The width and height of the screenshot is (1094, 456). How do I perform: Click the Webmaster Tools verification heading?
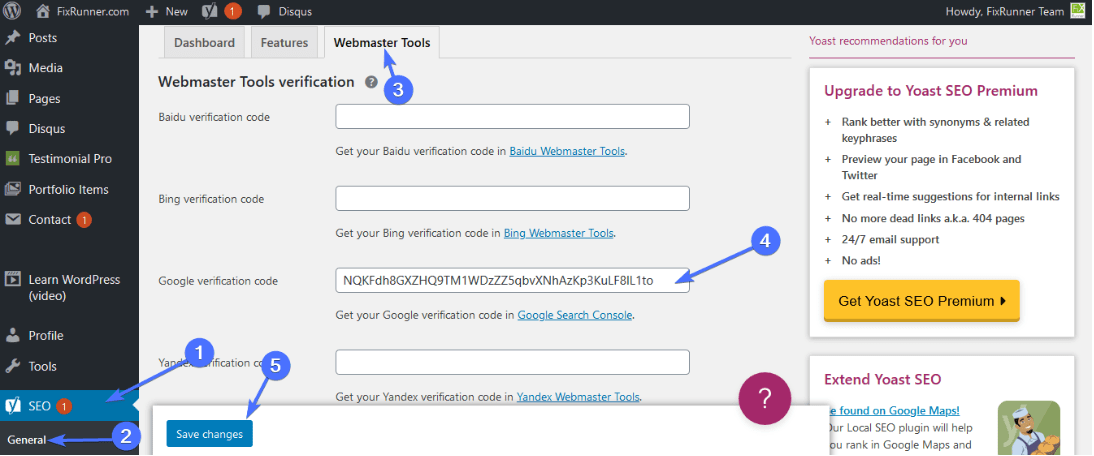[x=257, y=82]
